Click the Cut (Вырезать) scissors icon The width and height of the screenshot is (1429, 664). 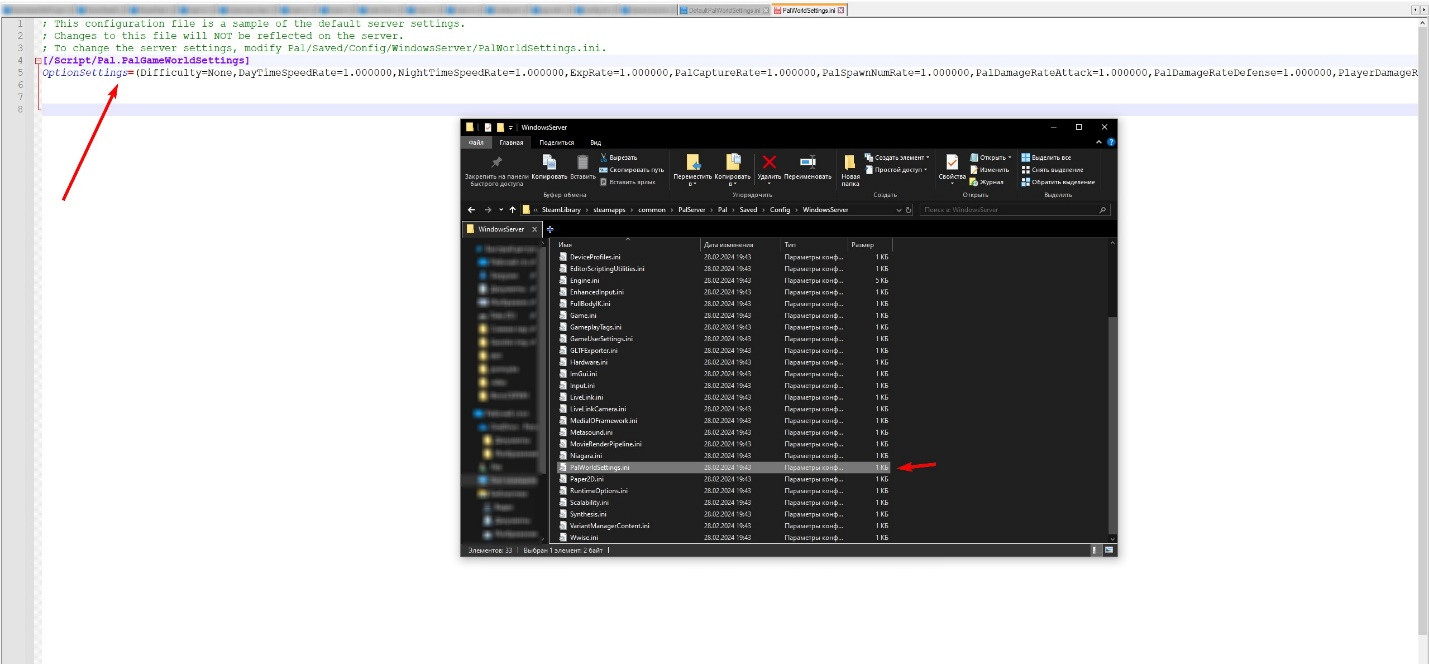[x=604, y=158]
